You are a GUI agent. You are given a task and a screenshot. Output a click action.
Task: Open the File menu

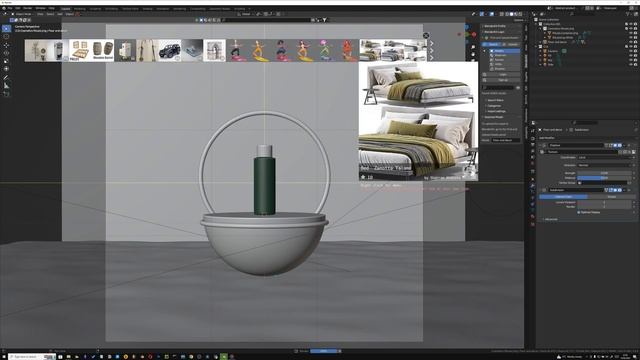coord(10,8)
